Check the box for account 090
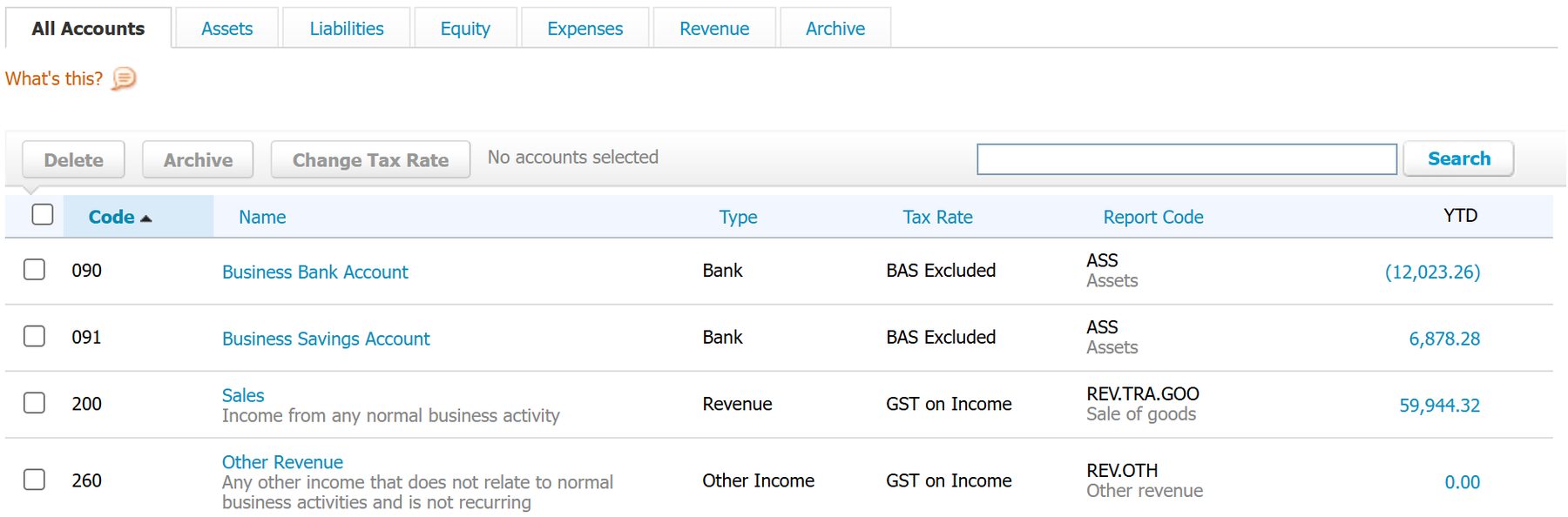 click(x=34, y=269)
